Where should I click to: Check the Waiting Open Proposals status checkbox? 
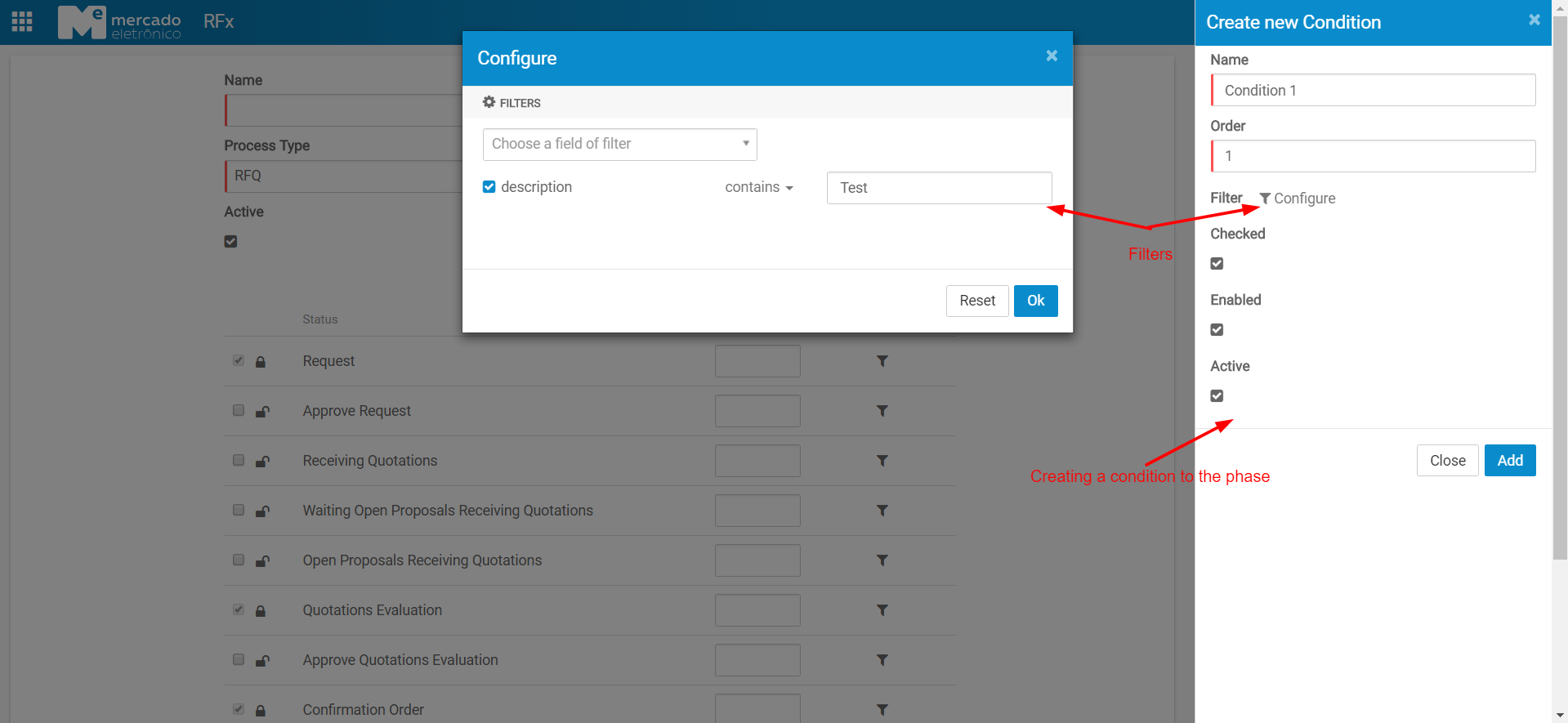239,510
